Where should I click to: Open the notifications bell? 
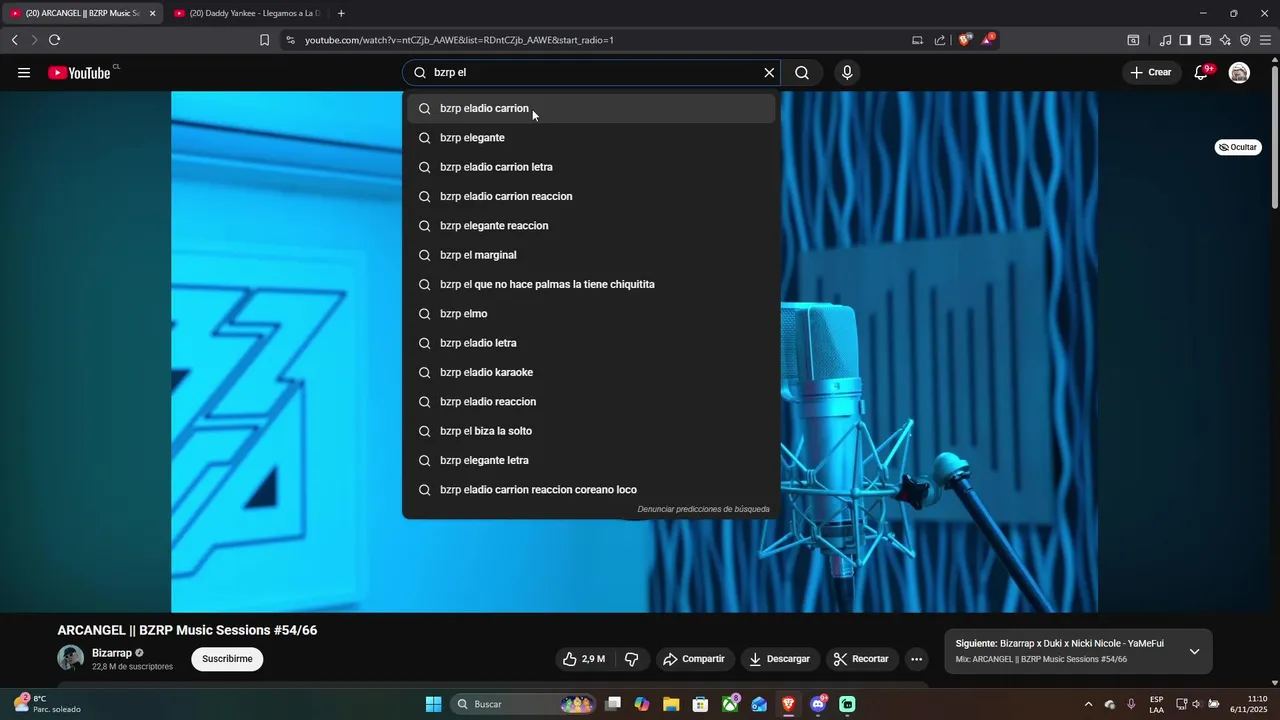pyautogui.click(x=1201, y=73)
